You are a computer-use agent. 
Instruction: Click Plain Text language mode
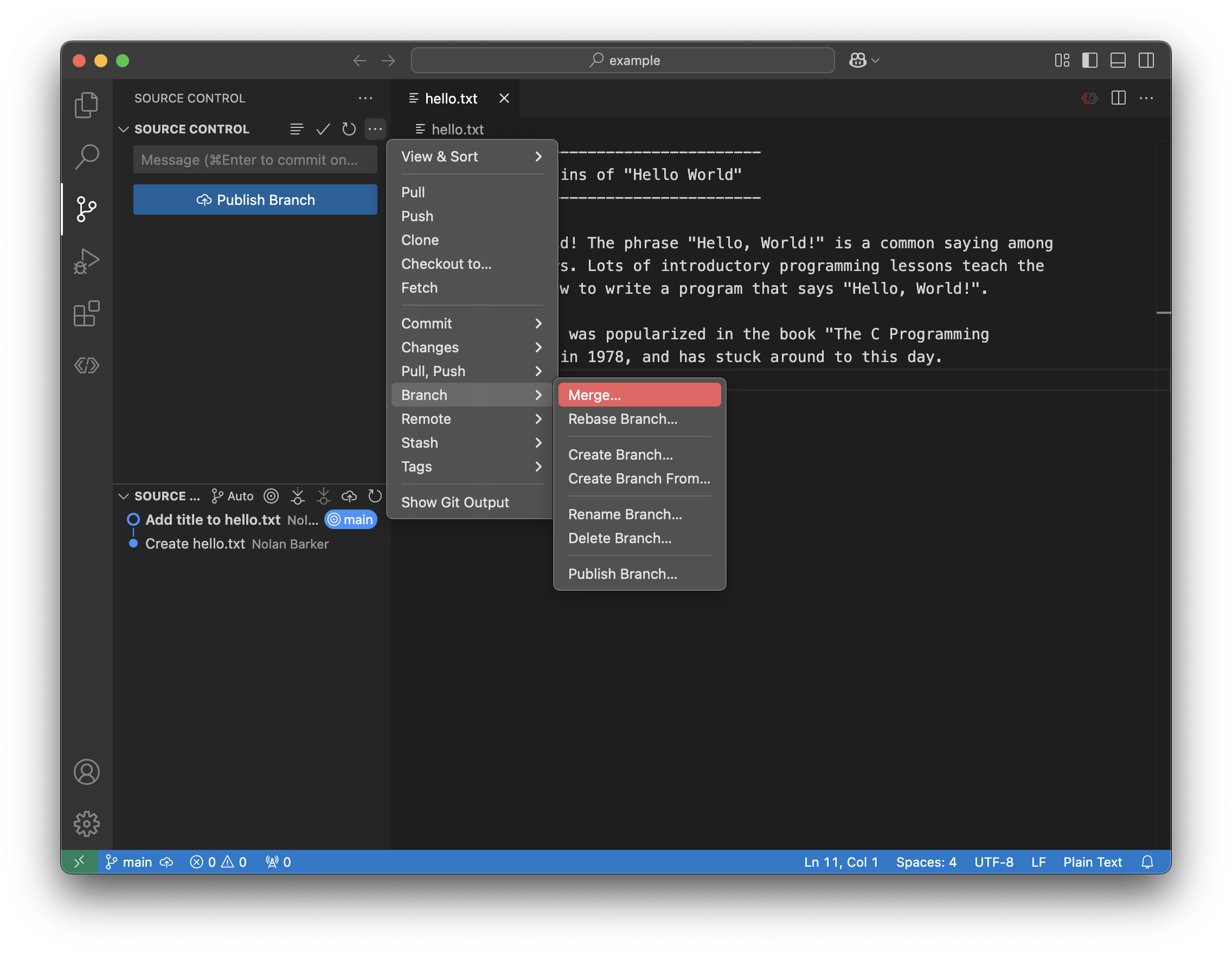(1092, 861)
